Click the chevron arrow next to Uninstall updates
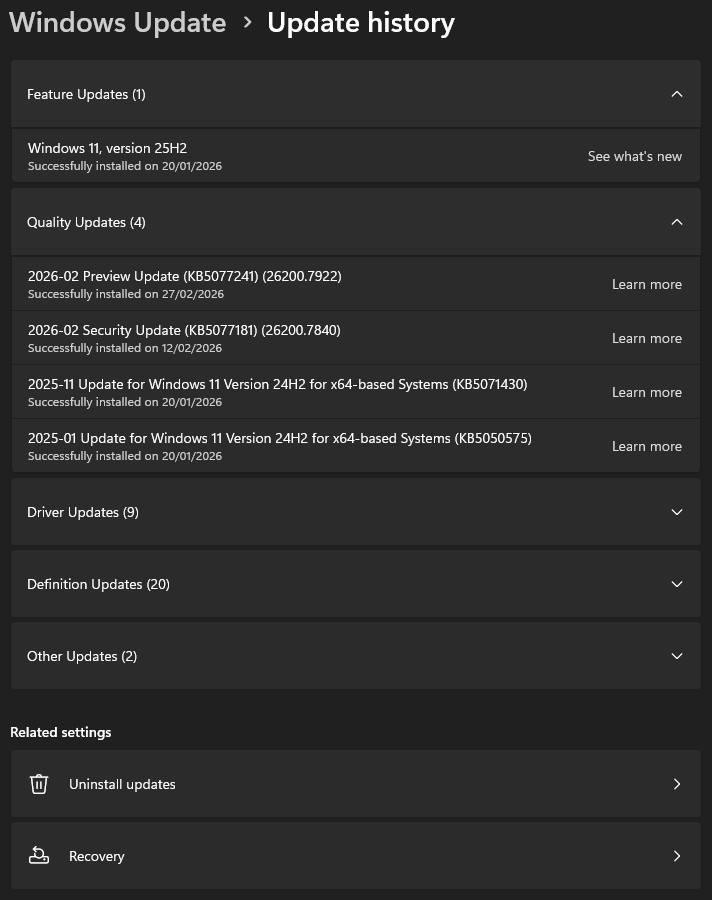This screenshot has width=712, height=900. click(676, 784)
